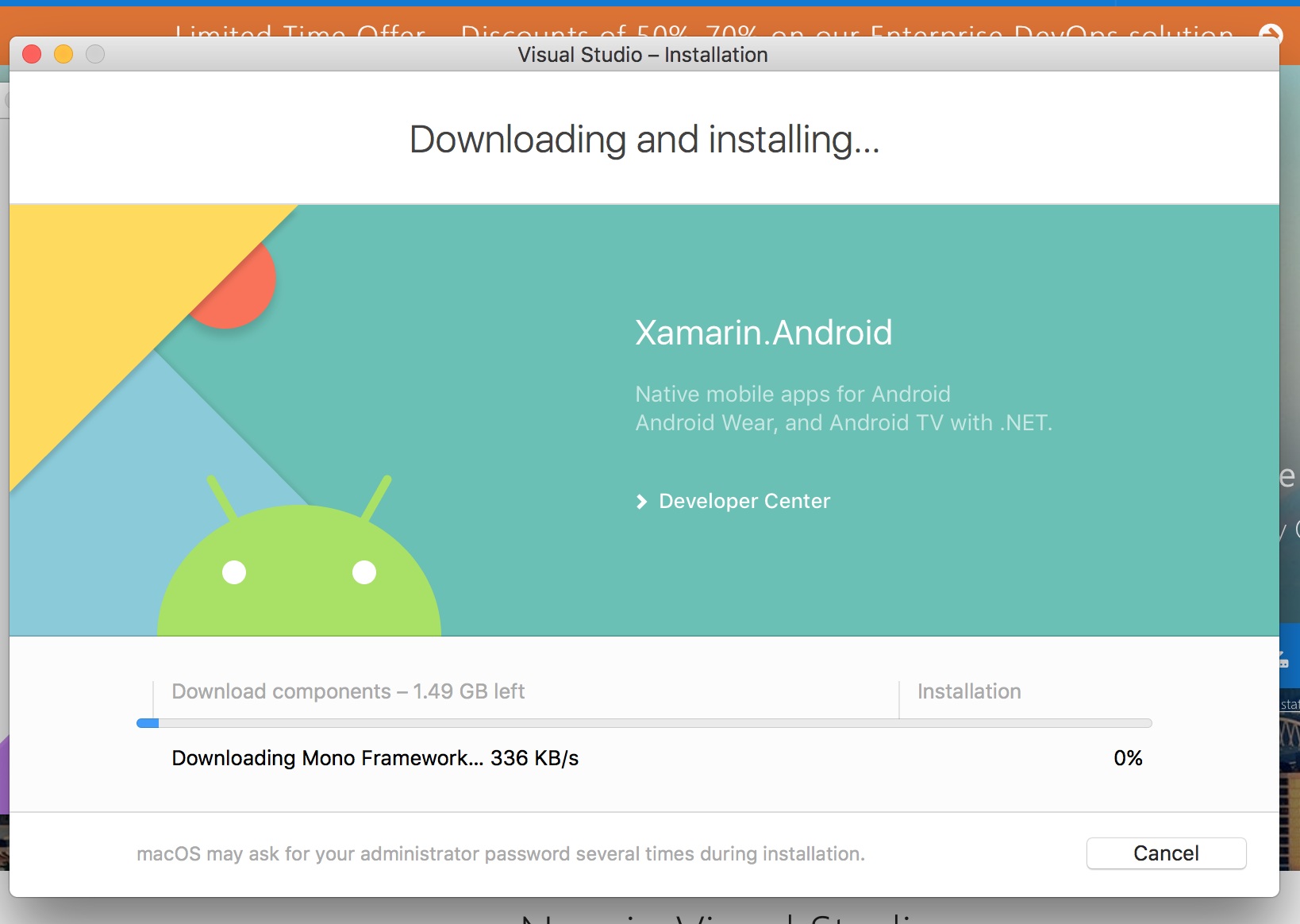Click the 'Visual Studio – Installation' window title

pos(643,55)
